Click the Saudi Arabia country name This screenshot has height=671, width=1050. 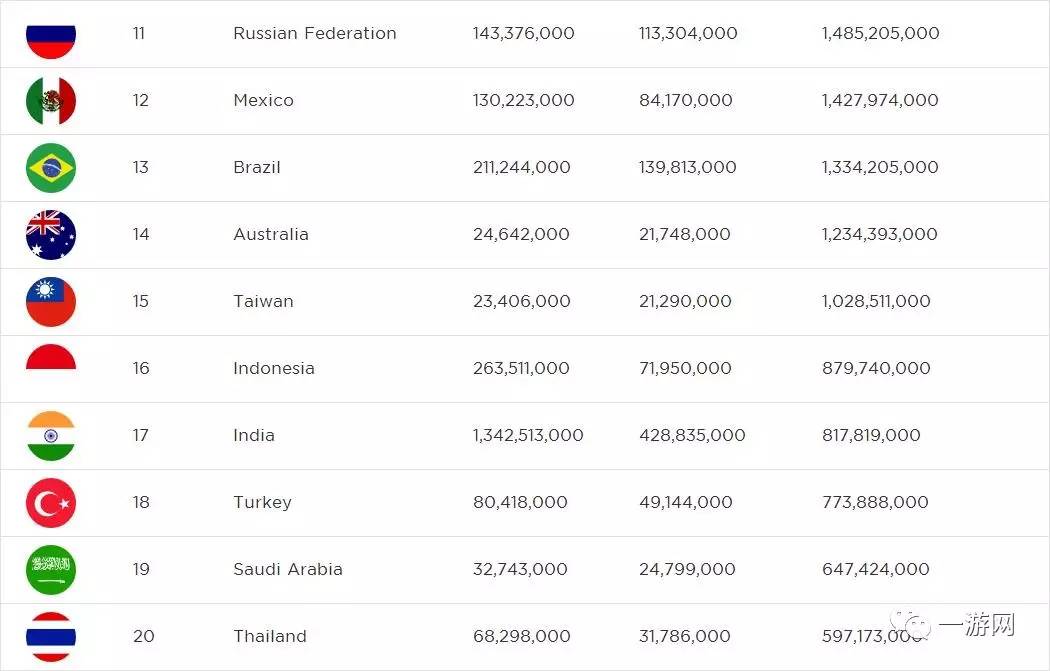(288, 569)
